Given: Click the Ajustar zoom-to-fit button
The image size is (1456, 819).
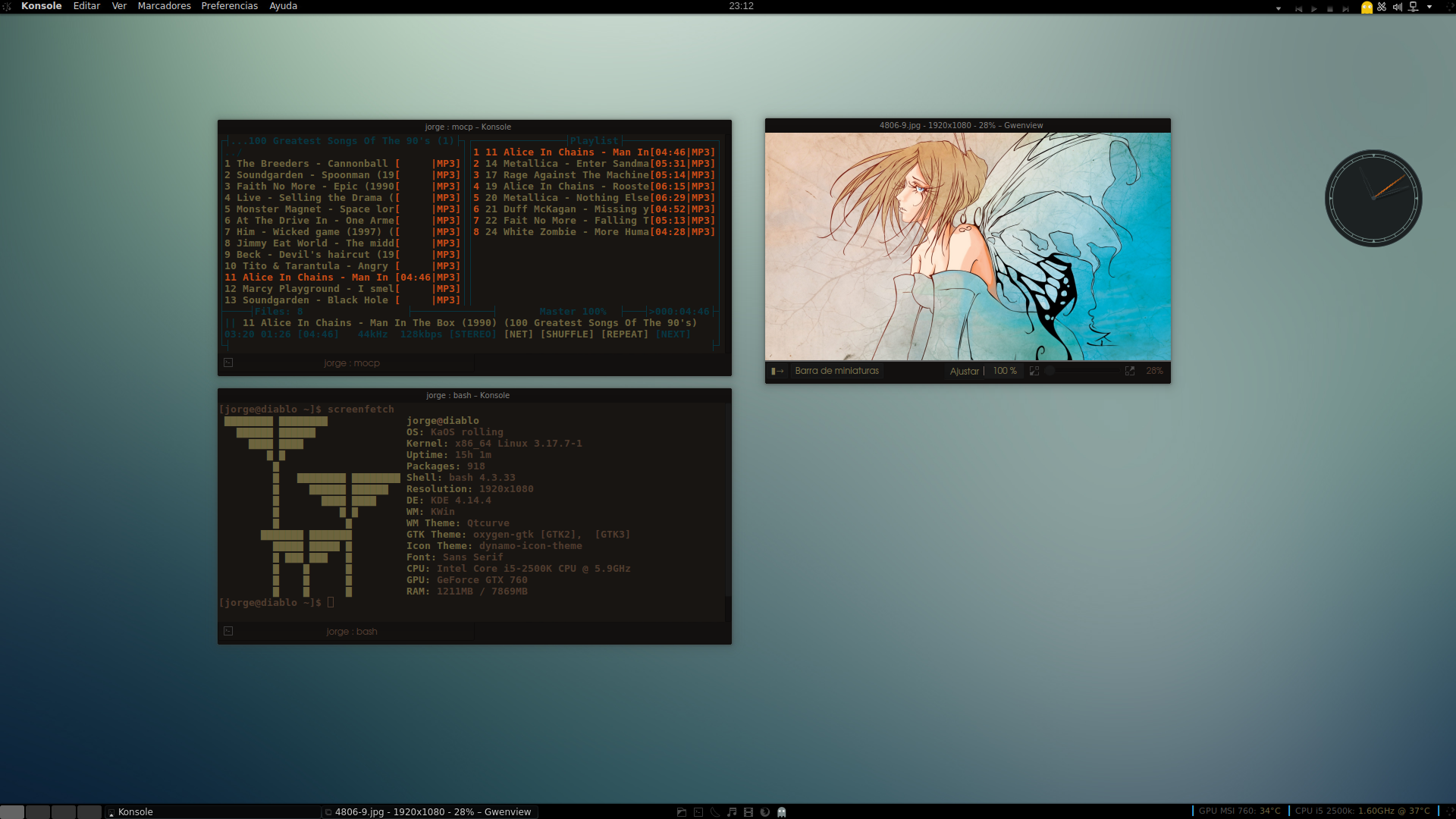Looking at the screenshot, I should point(964,371).
